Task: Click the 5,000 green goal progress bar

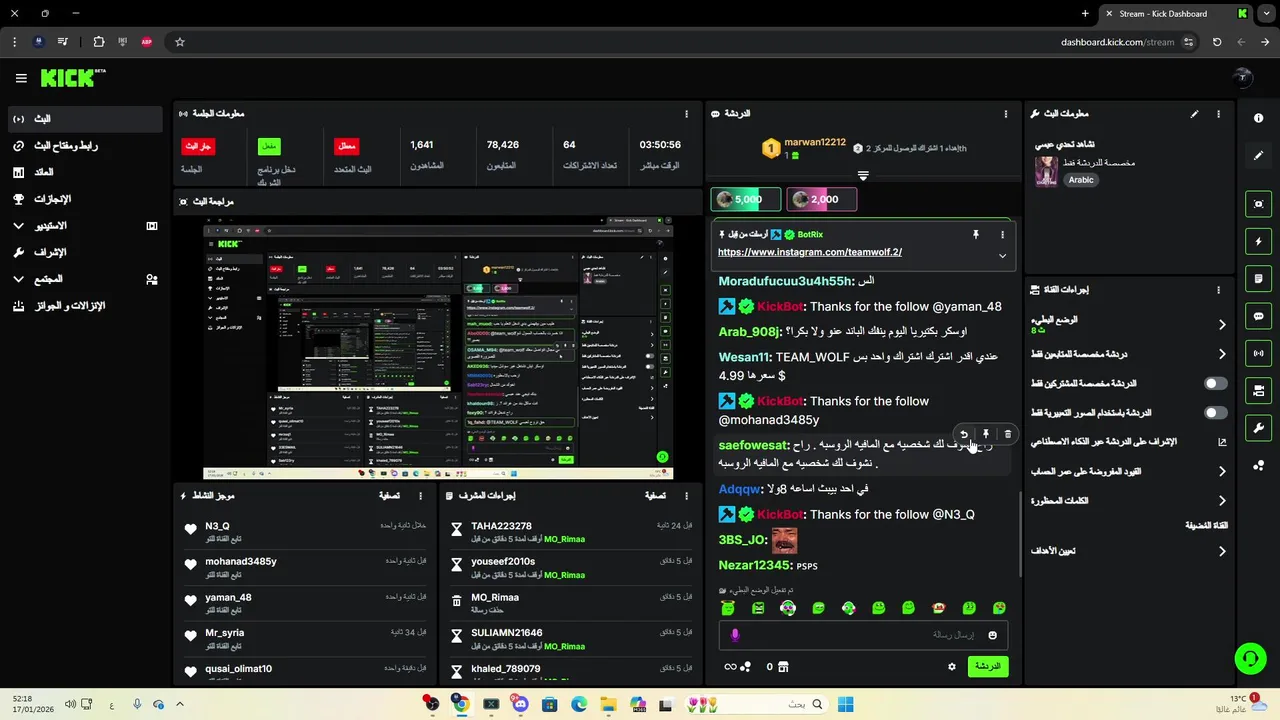Action: (x=746, y=199)
